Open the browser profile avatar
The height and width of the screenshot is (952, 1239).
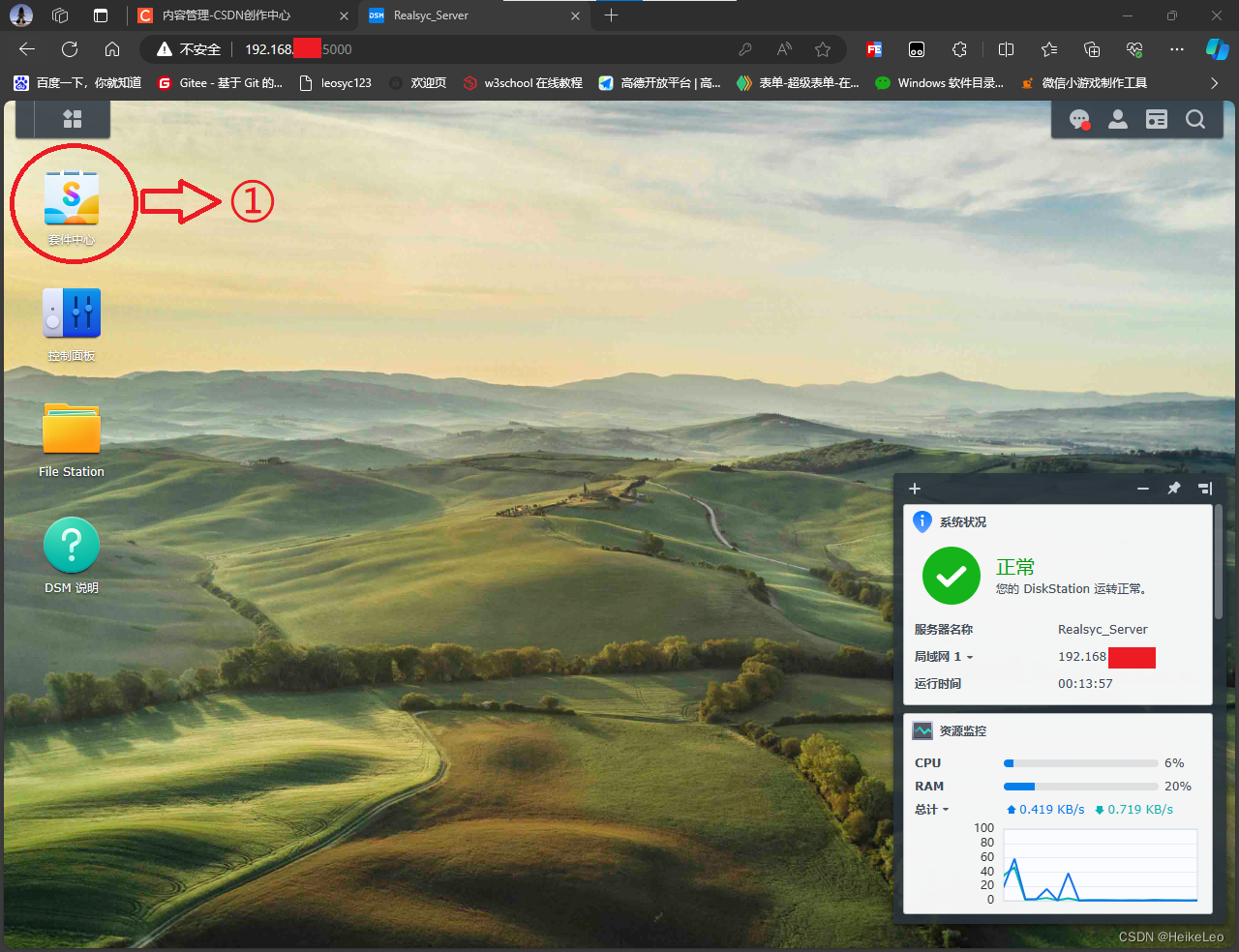pos(20,15)
